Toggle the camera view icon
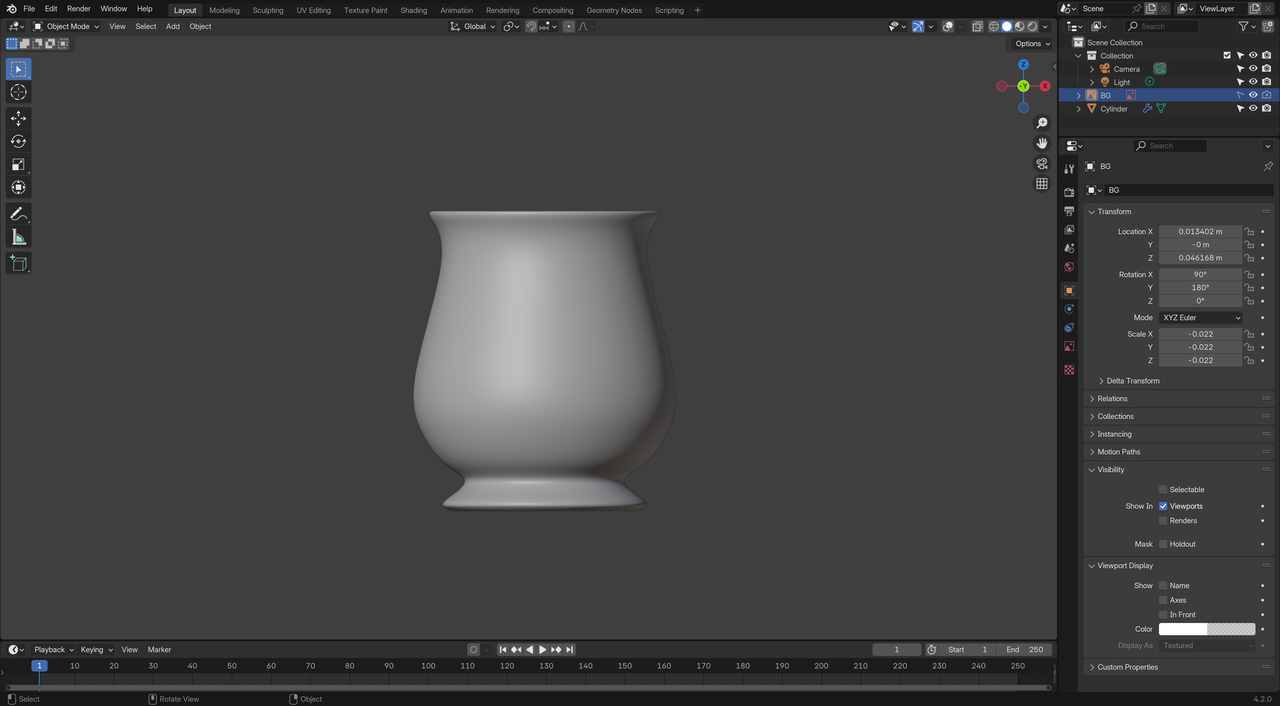The image size is (1280, 706). pyautogui.click(x=1042, y=164)
